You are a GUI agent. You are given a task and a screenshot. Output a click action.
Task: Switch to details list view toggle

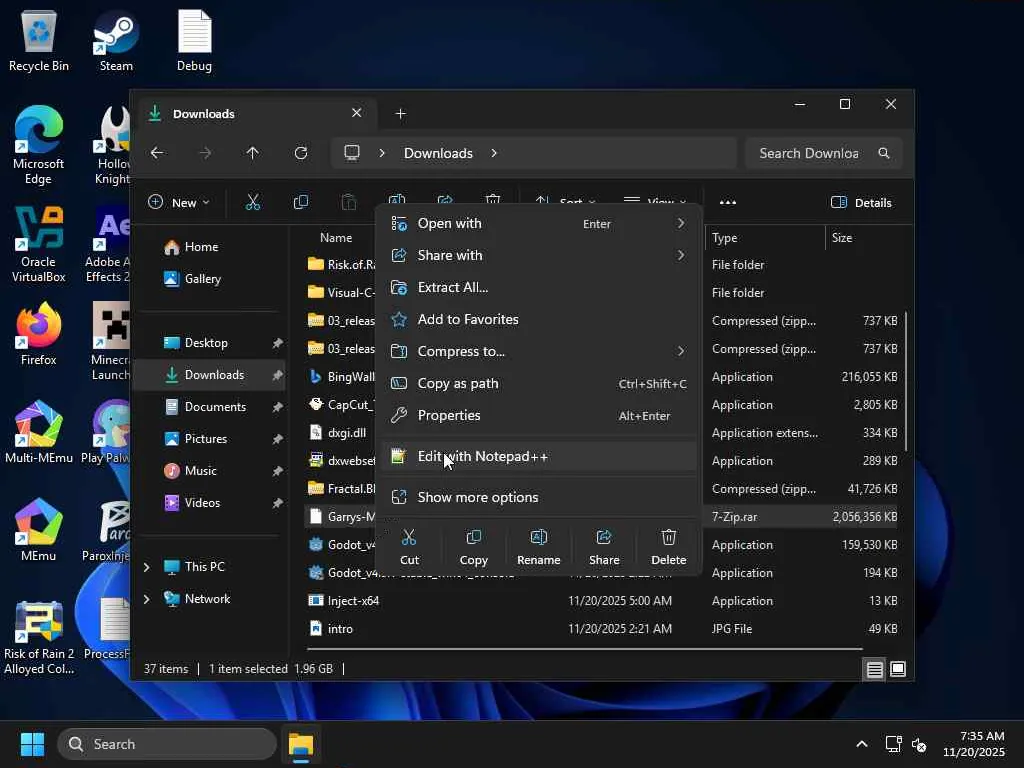tap(875, 669)
